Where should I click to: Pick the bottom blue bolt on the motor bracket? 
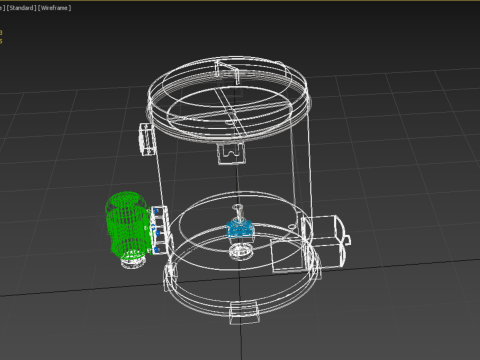[156, 249]
